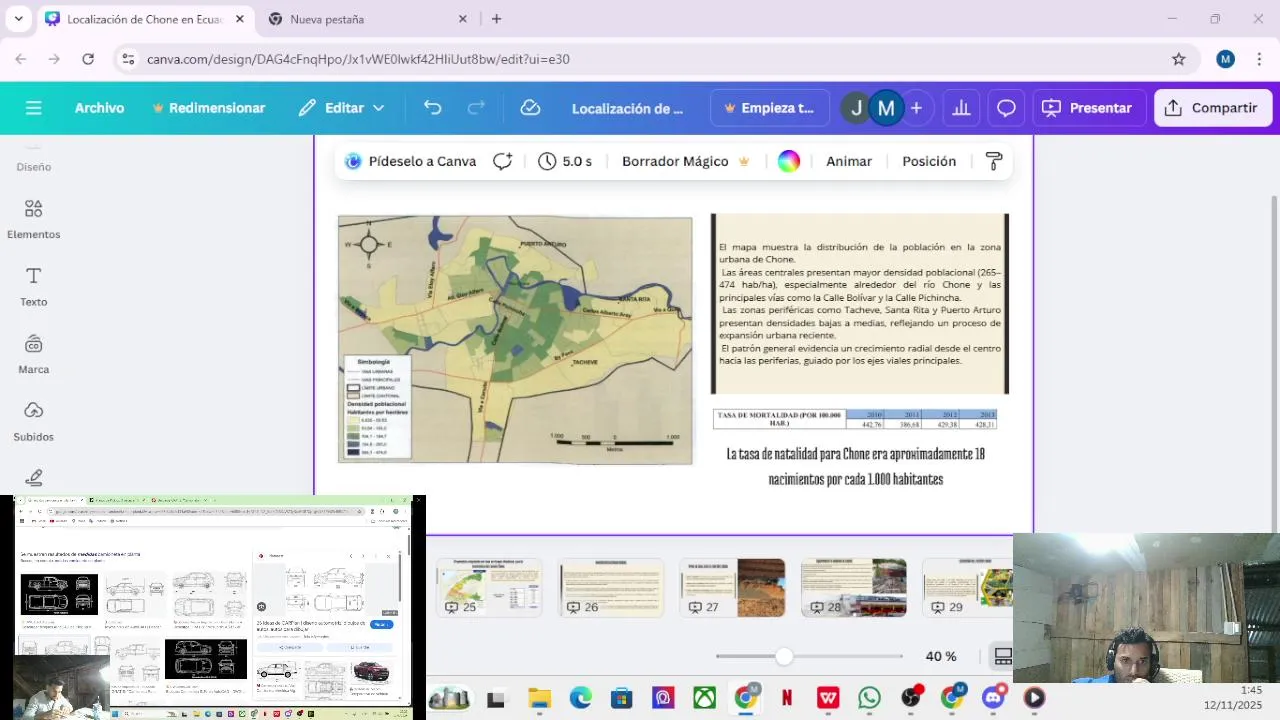Open the 5.0 s page duration setting
Viewport: 1280px width, 720px height.
coord(565,161)
